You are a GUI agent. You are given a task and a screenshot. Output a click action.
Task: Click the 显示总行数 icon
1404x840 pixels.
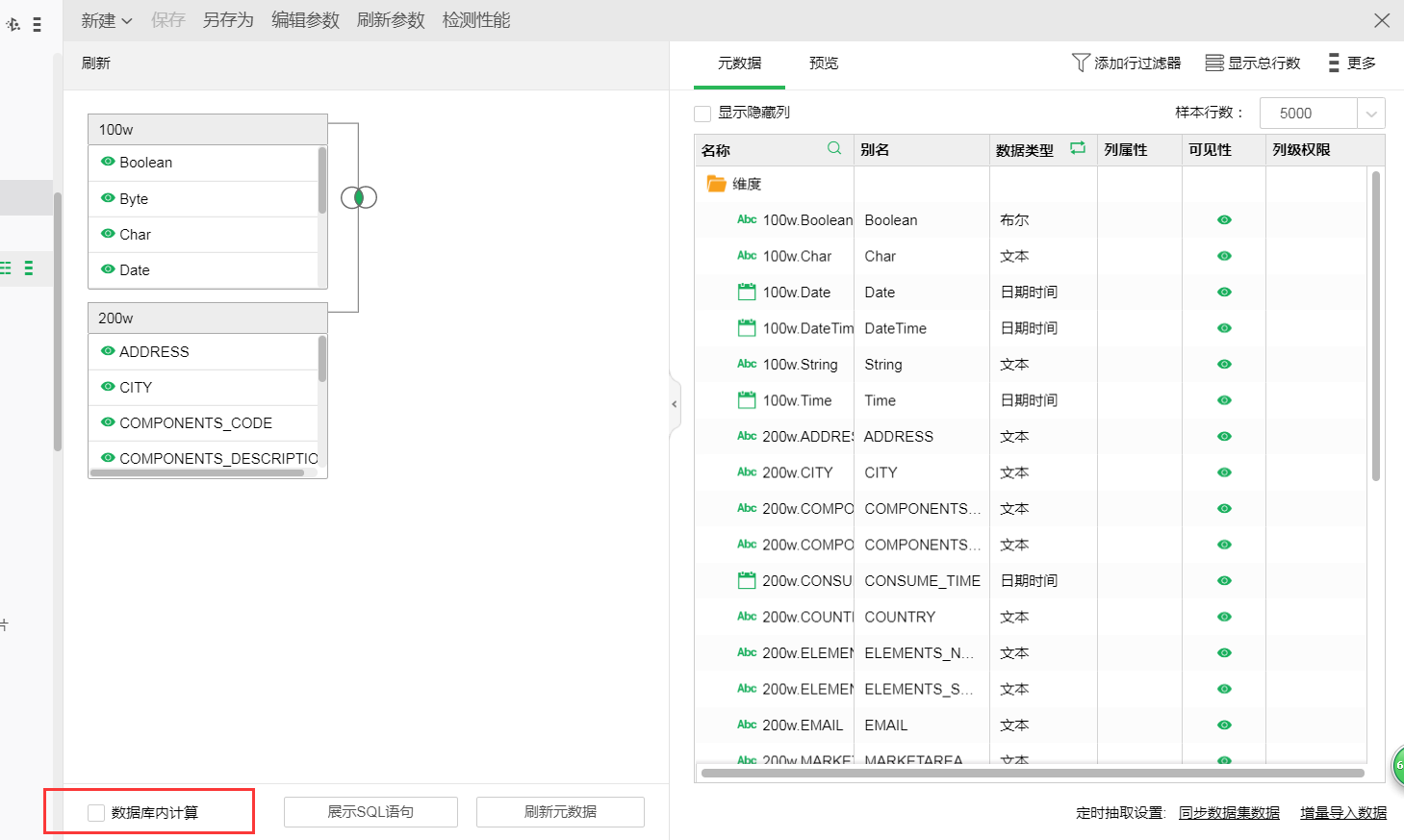click(1214, 63)
